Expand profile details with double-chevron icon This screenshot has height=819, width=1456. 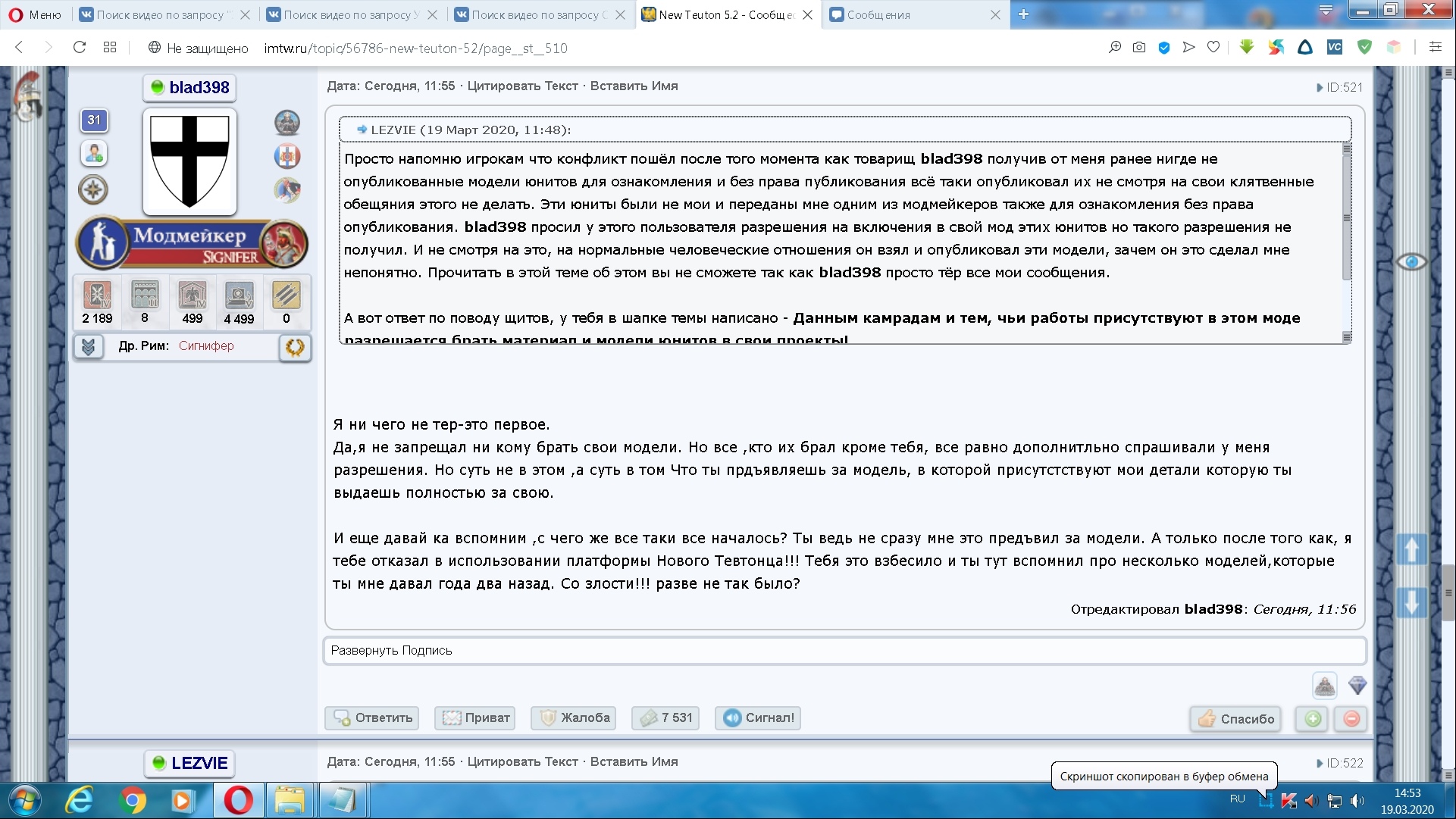89,347
